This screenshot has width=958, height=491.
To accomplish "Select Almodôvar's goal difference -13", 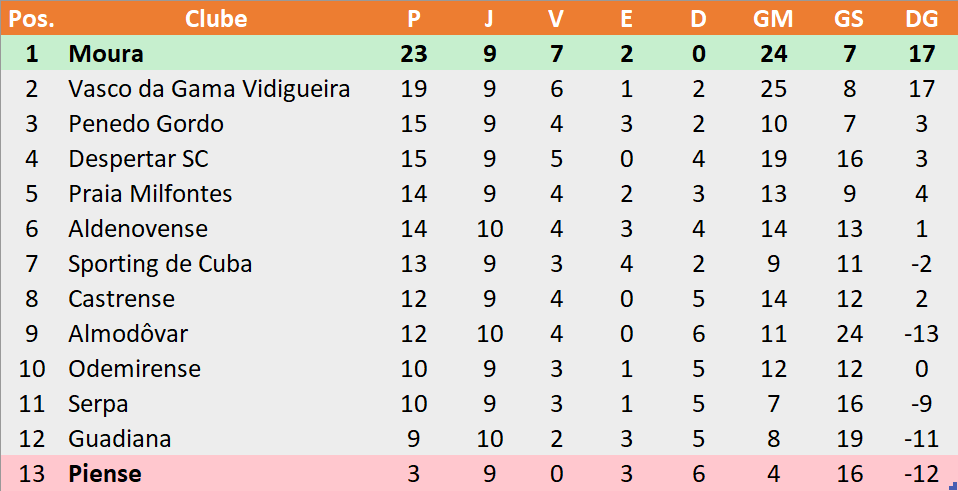I will (922, 334).
